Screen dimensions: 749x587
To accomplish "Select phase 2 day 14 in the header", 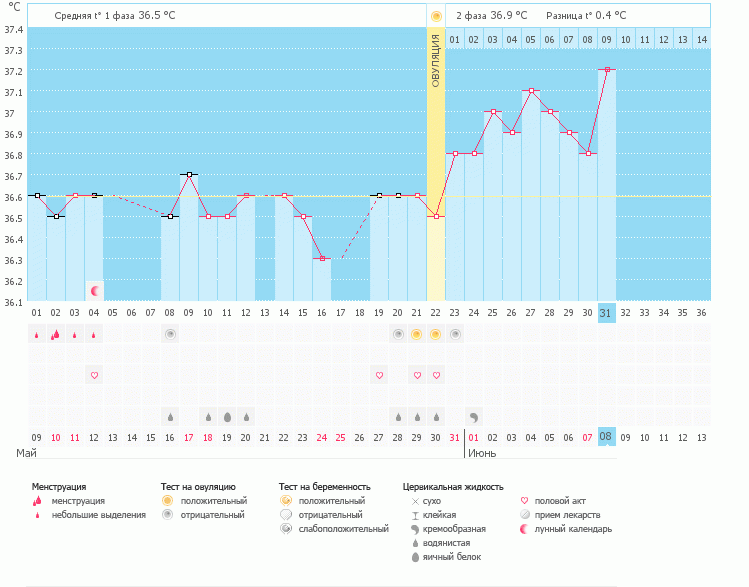I will pyautogui.click(x=701, y=39).
